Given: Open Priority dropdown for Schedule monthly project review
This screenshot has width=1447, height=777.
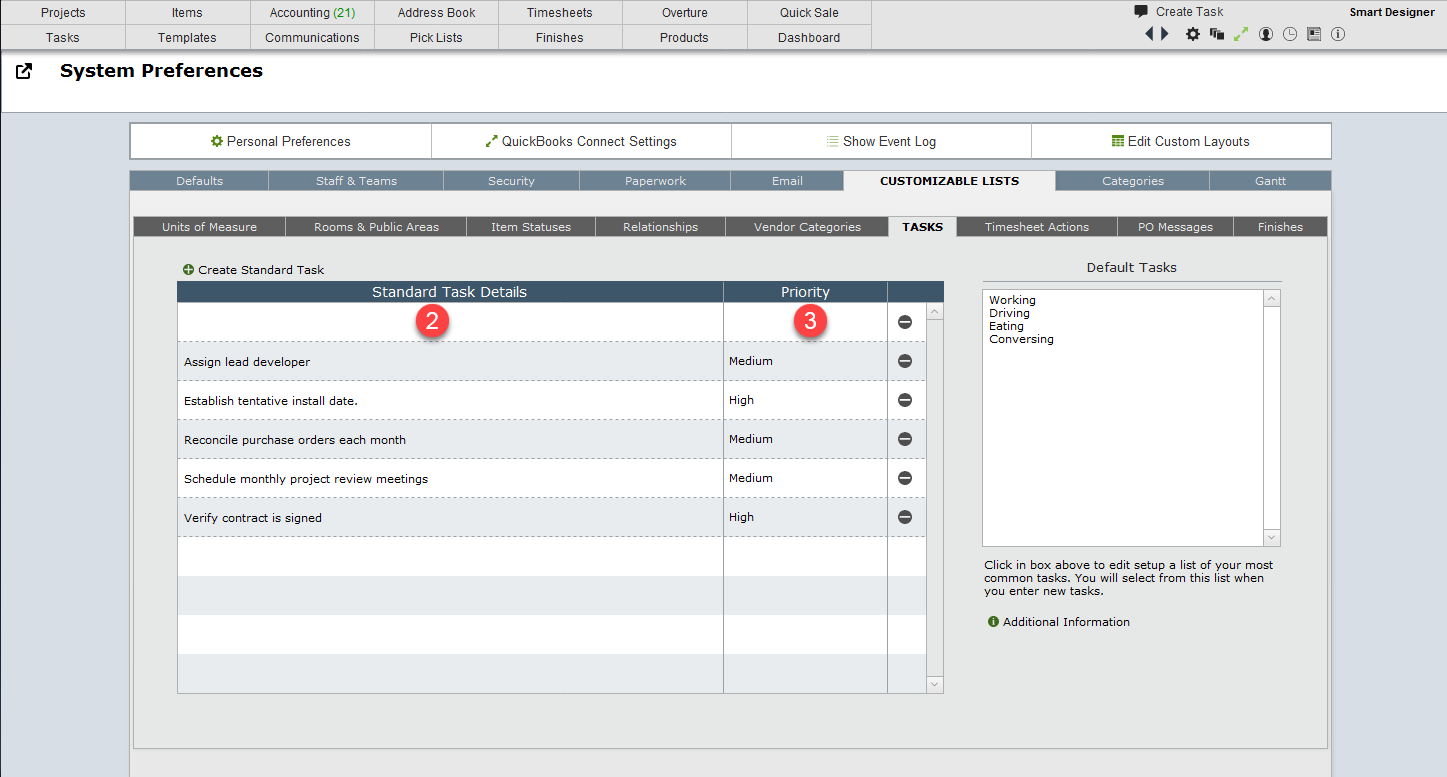Looking at the screenshot, I should pyautogui.click(x=805, y=478).
